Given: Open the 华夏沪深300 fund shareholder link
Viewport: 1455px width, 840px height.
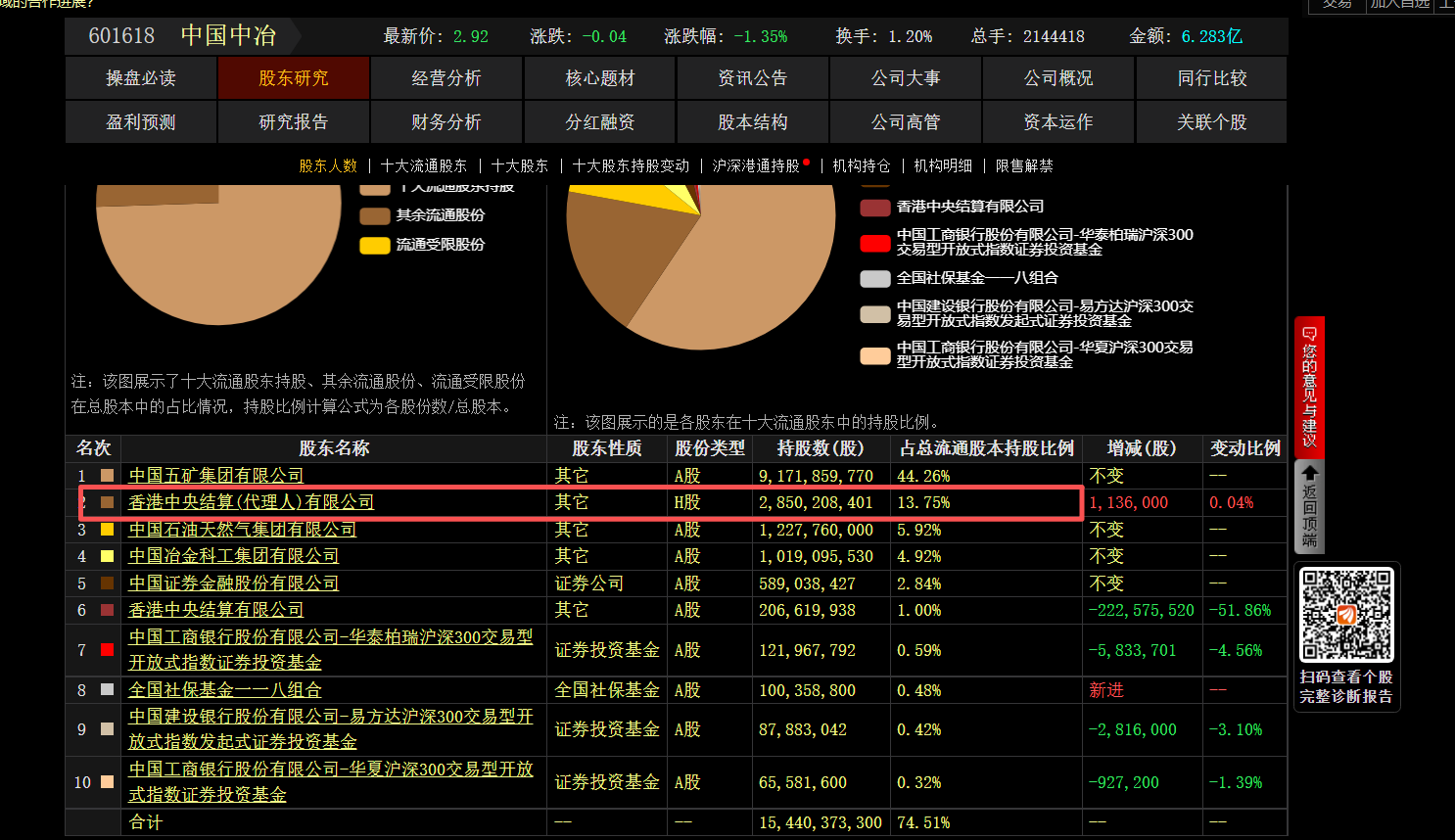Looking at the screenshot, I should click(331, 782).
